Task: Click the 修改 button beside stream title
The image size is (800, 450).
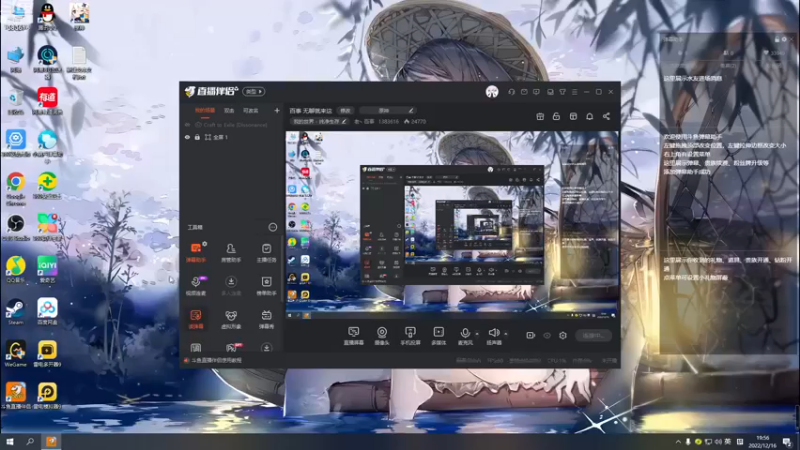Action: (345, 111)
